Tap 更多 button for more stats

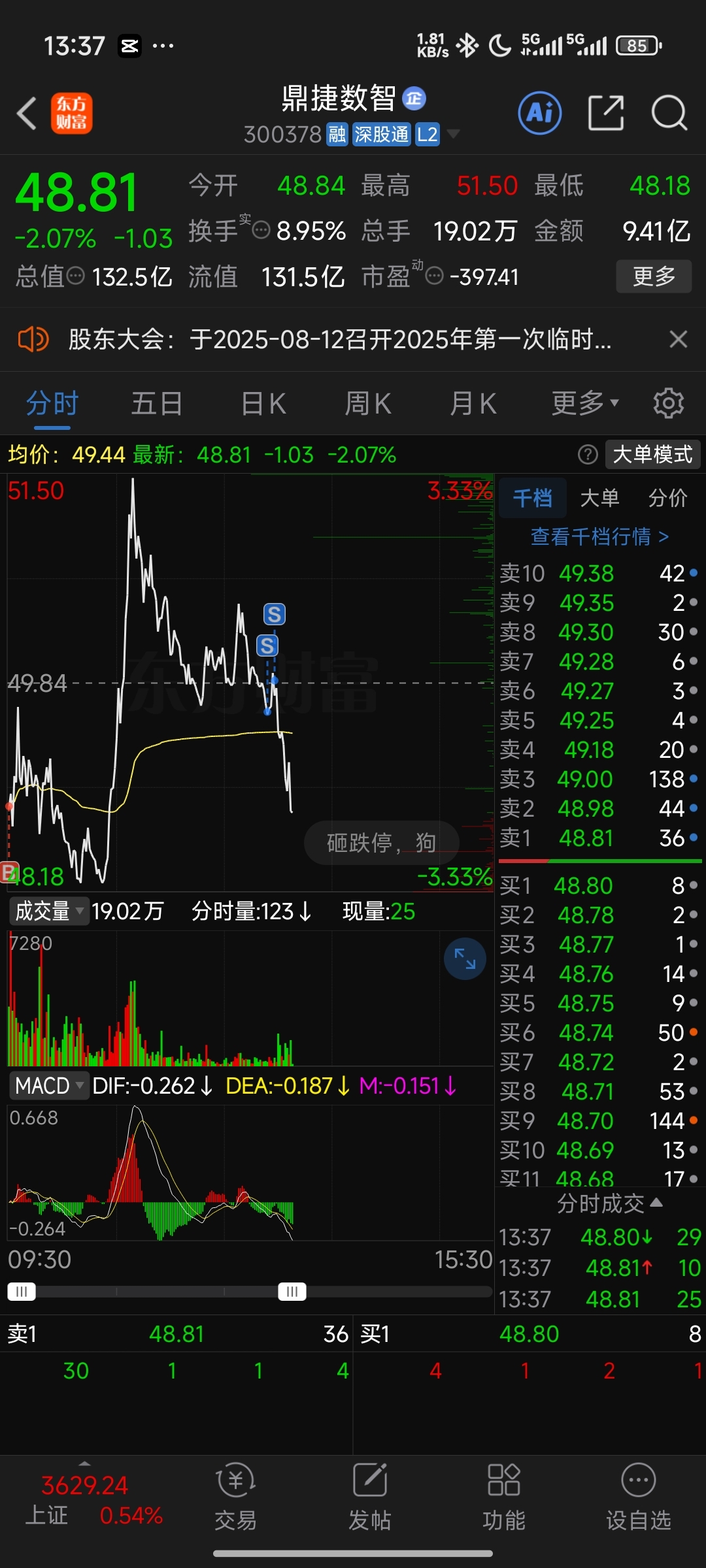coord(654,276)
